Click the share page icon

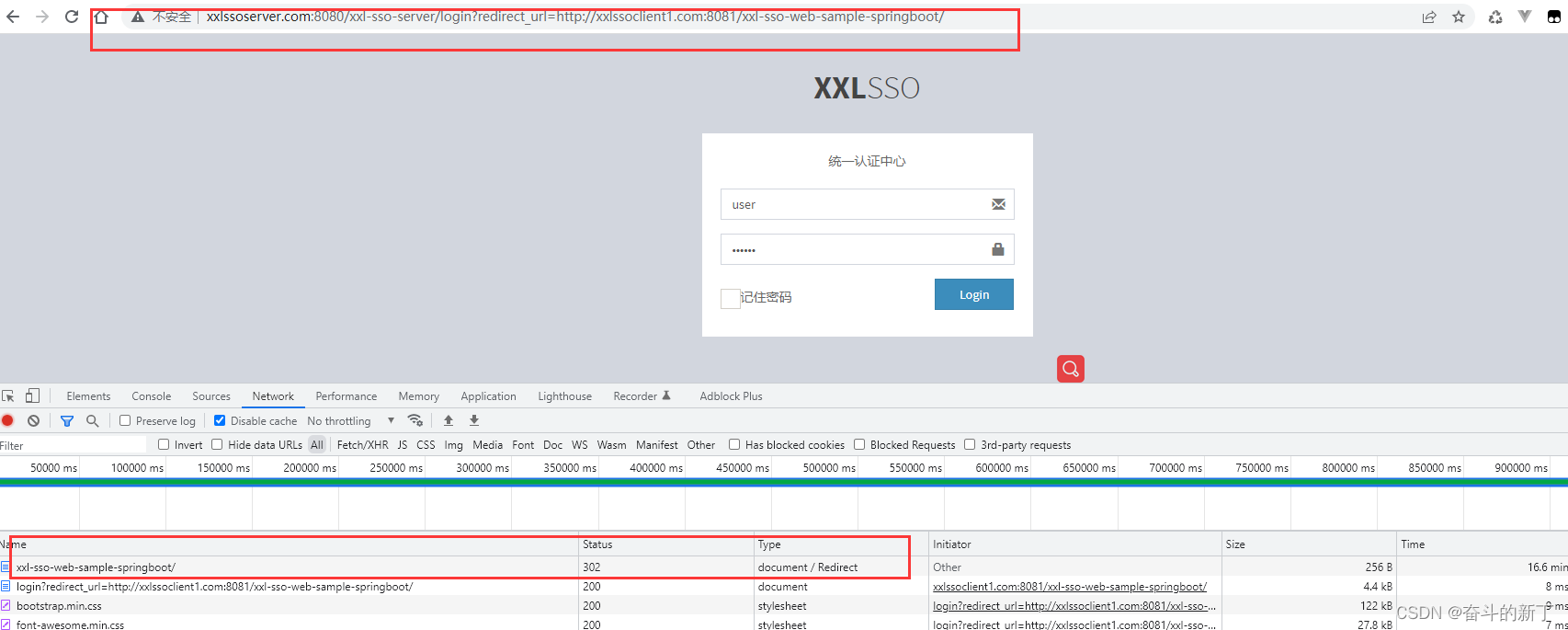[x=1429, y=17]
